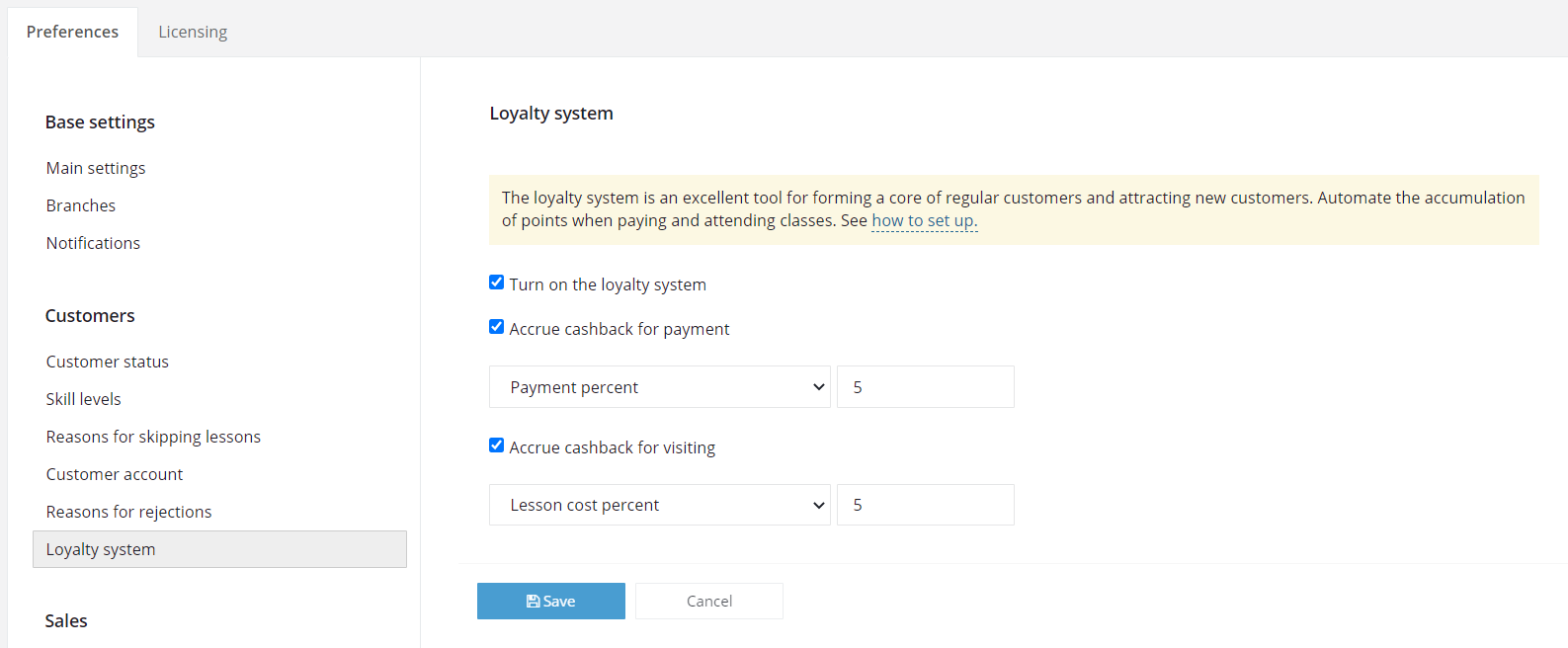This screenshot has width=1568, height=648.
Task: Open Customer status settings
Action: [x=108, y=362]
